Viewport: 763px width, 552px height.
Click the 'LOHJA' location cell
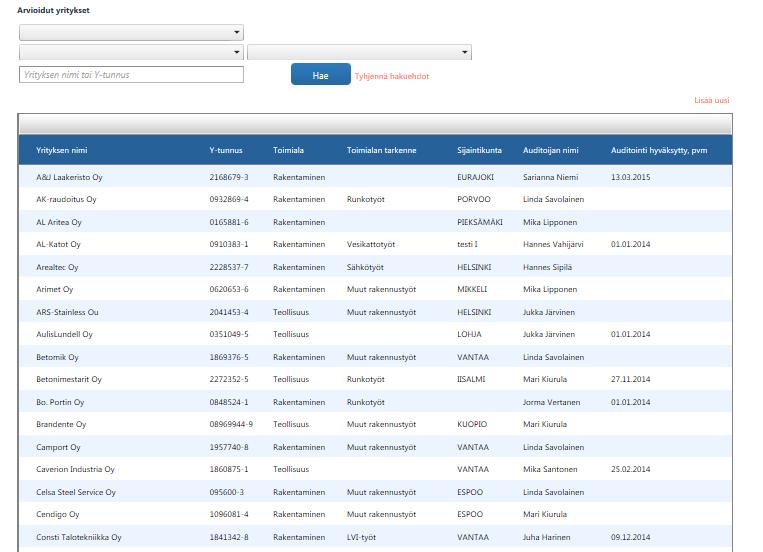click(x=469, y=334)
